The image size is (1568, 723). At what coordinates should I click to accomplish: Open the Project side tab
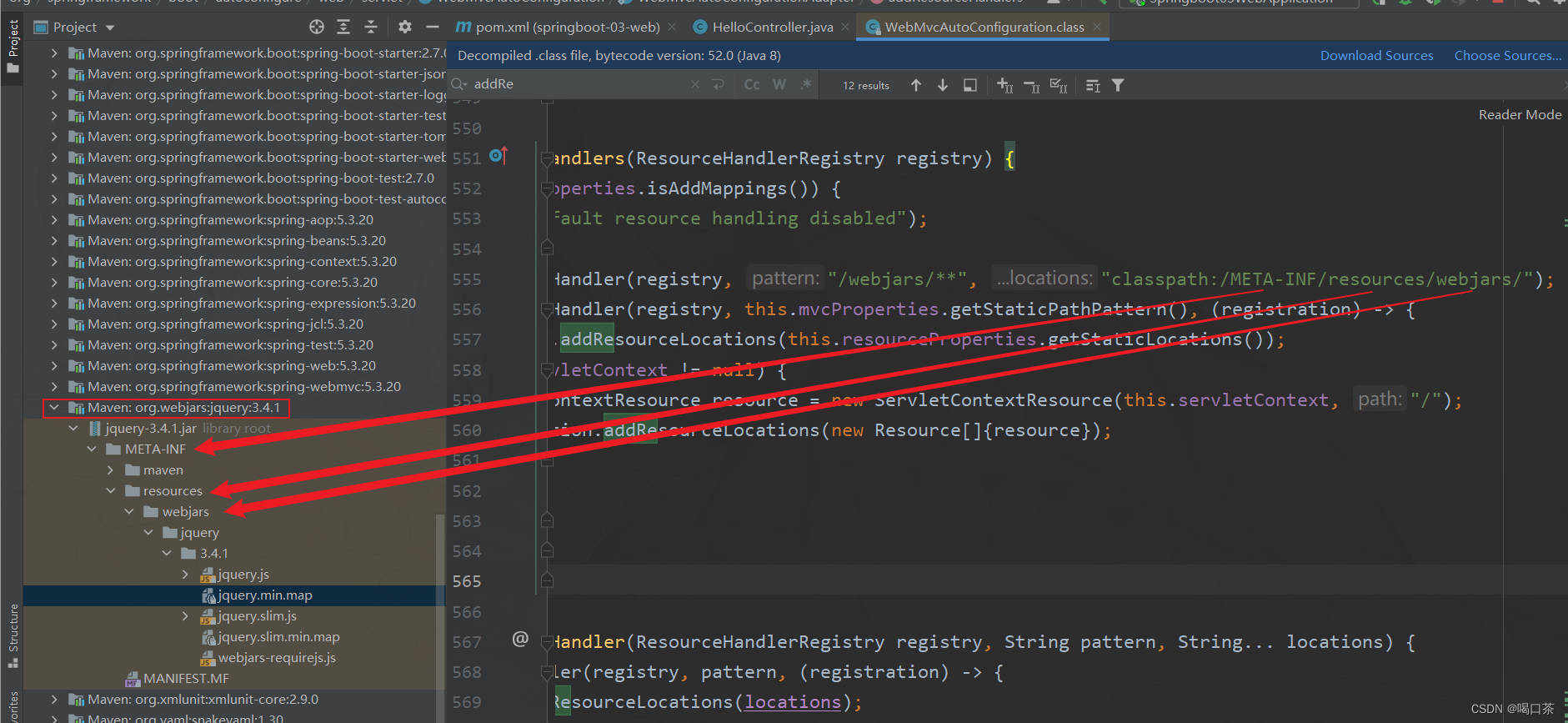click(13, 46)
